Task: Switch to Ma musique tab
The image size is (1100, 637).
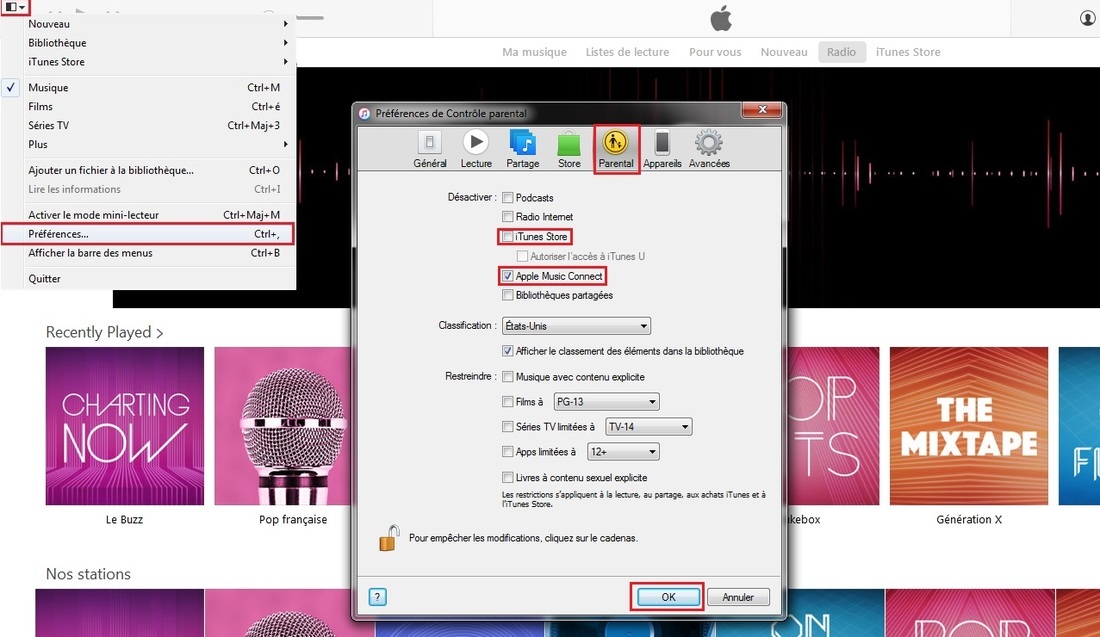Action: pyautogui.click(x=534, y=52)
